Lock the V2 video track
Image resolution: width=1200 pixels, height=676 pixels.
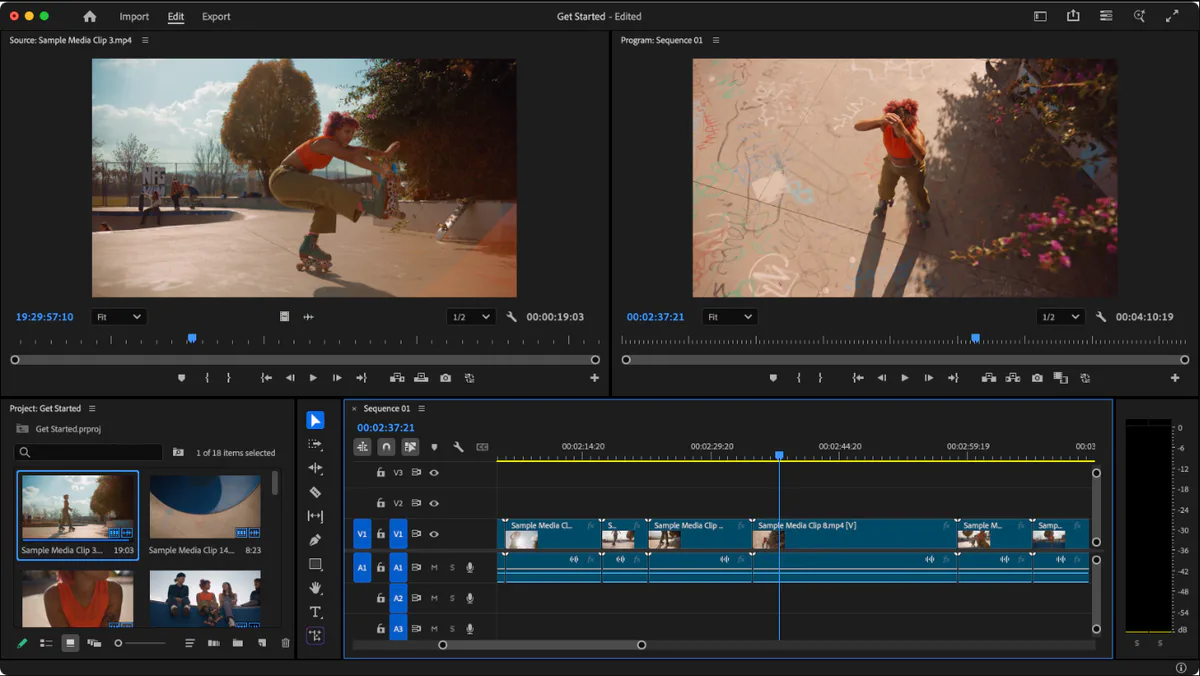click(380, 503)
